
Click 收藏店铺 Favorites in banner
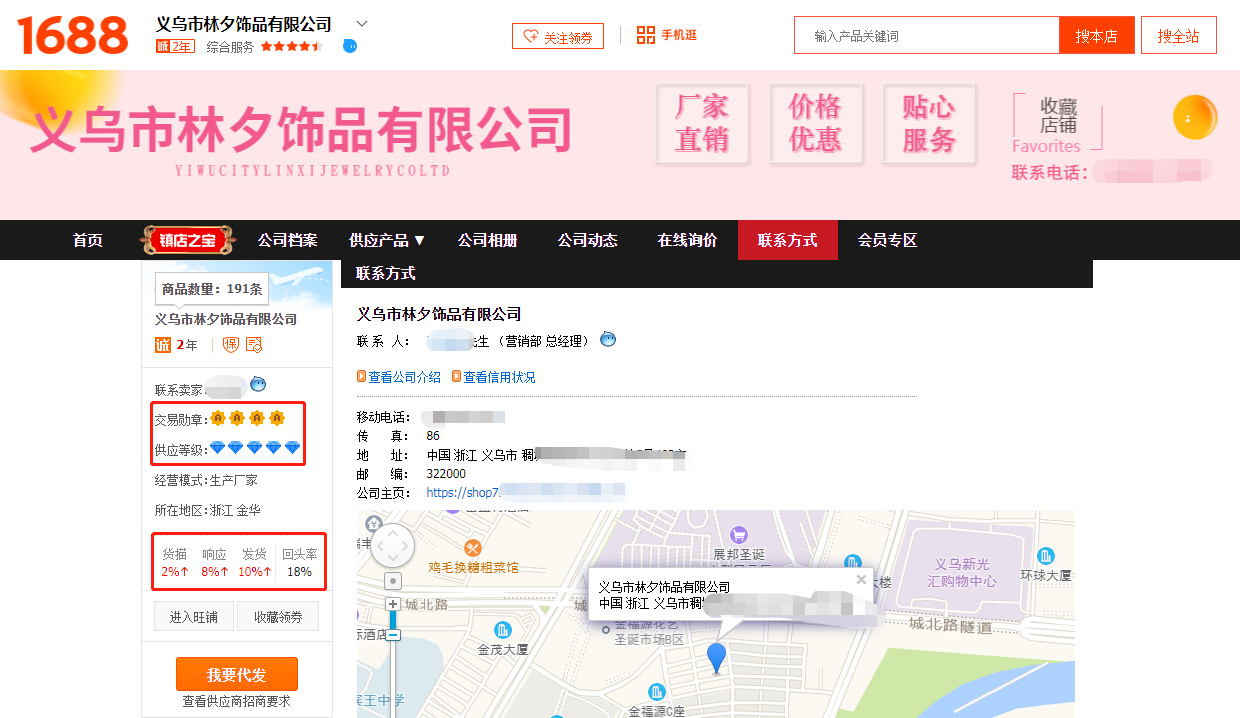click(x=1057, y=123)
